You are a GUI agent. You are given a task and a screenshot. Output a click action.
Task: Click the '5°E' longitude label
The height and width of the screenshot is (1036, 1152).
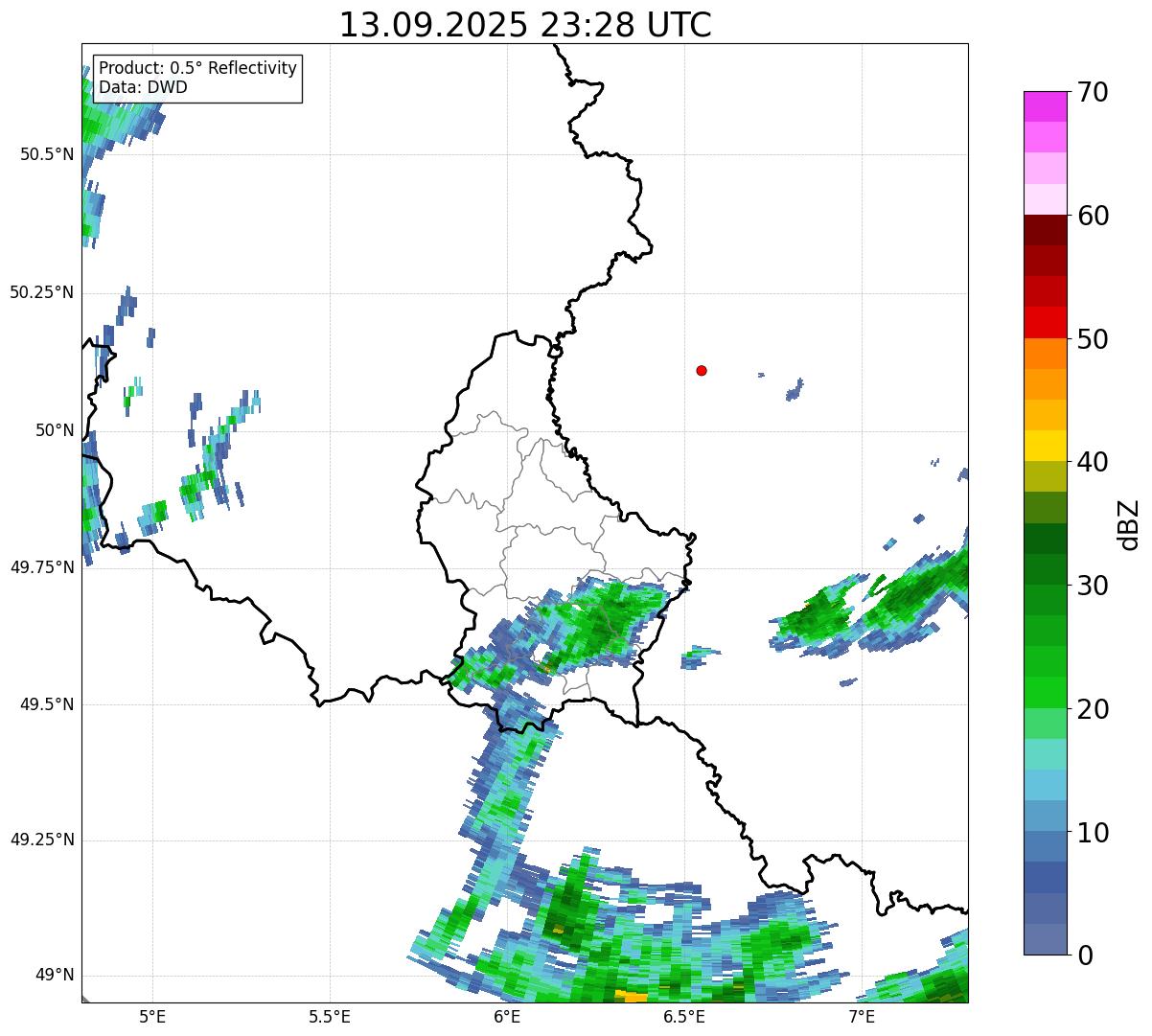152,1017
